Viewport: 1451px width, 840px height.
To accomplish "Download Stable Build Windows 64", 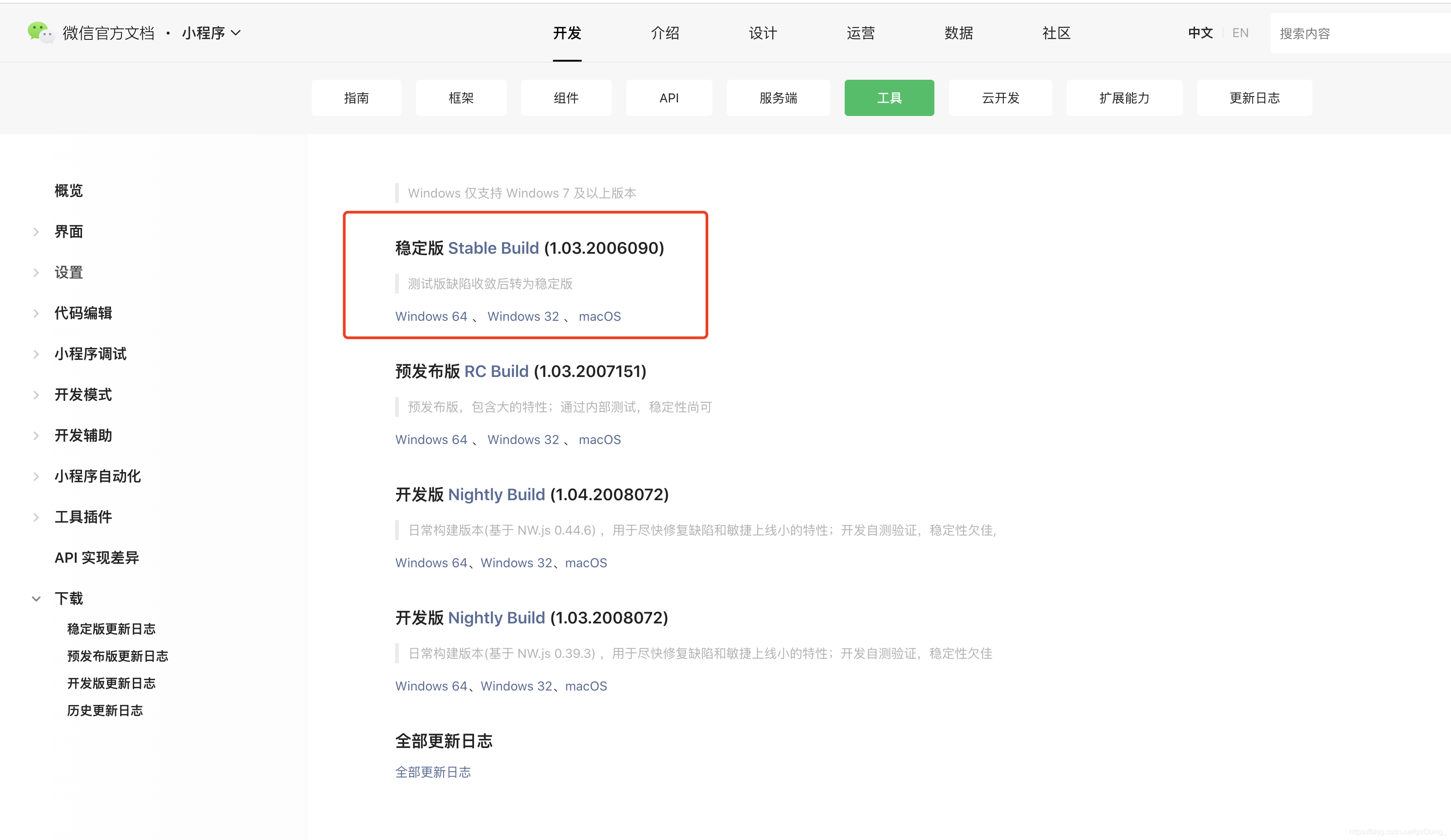I will pyautogui.click(x=431, y=316).
